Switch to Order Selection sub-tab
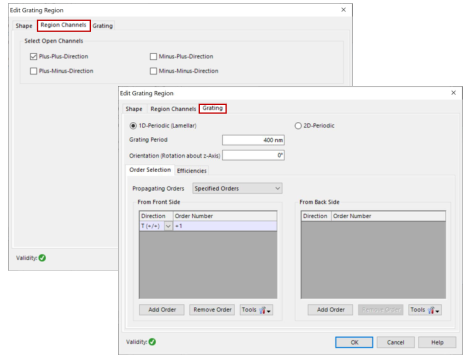 coord(150,170)
